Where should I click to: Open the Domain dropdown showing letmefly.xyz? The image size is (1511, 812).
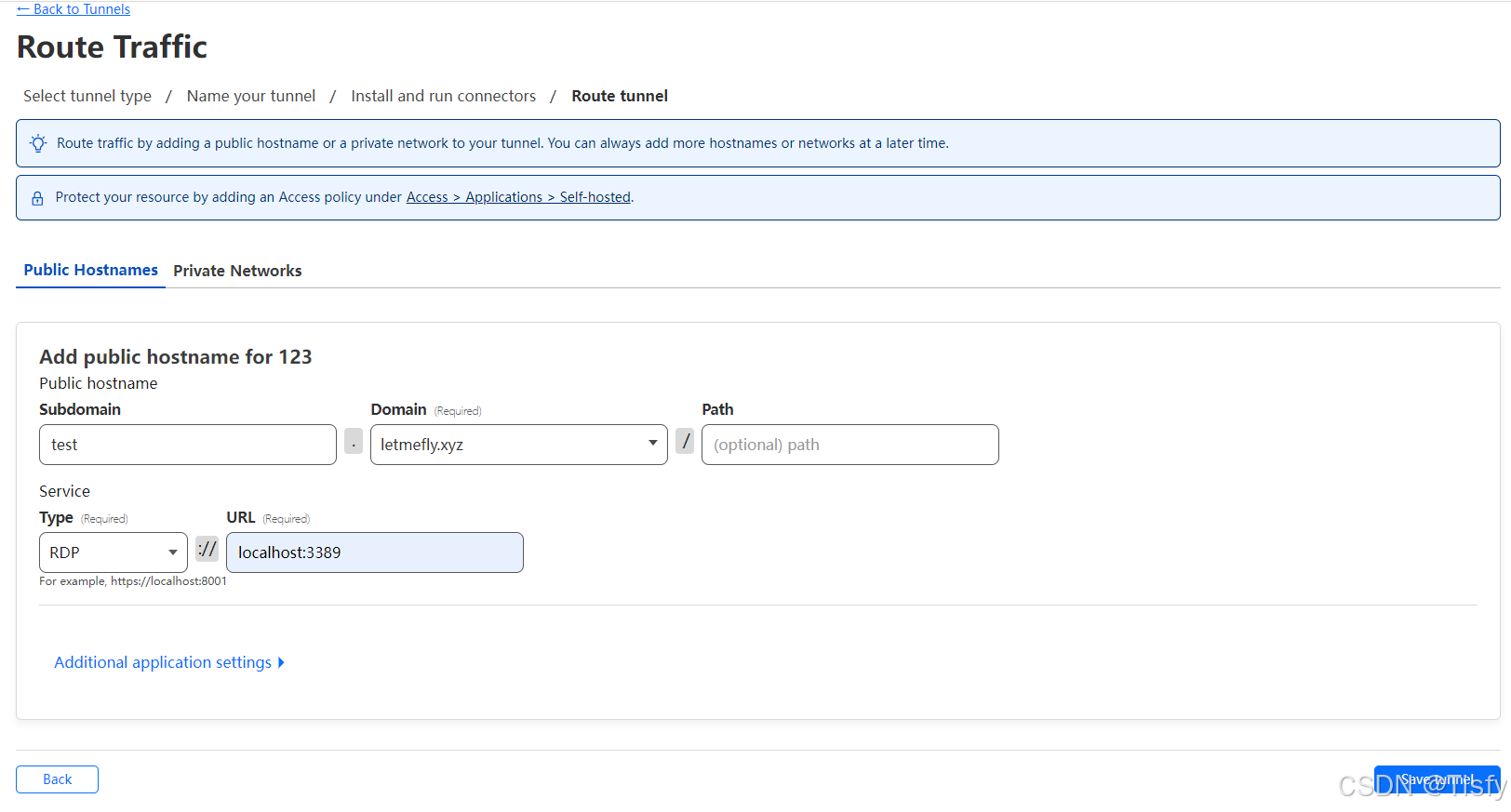pos(518,445)
